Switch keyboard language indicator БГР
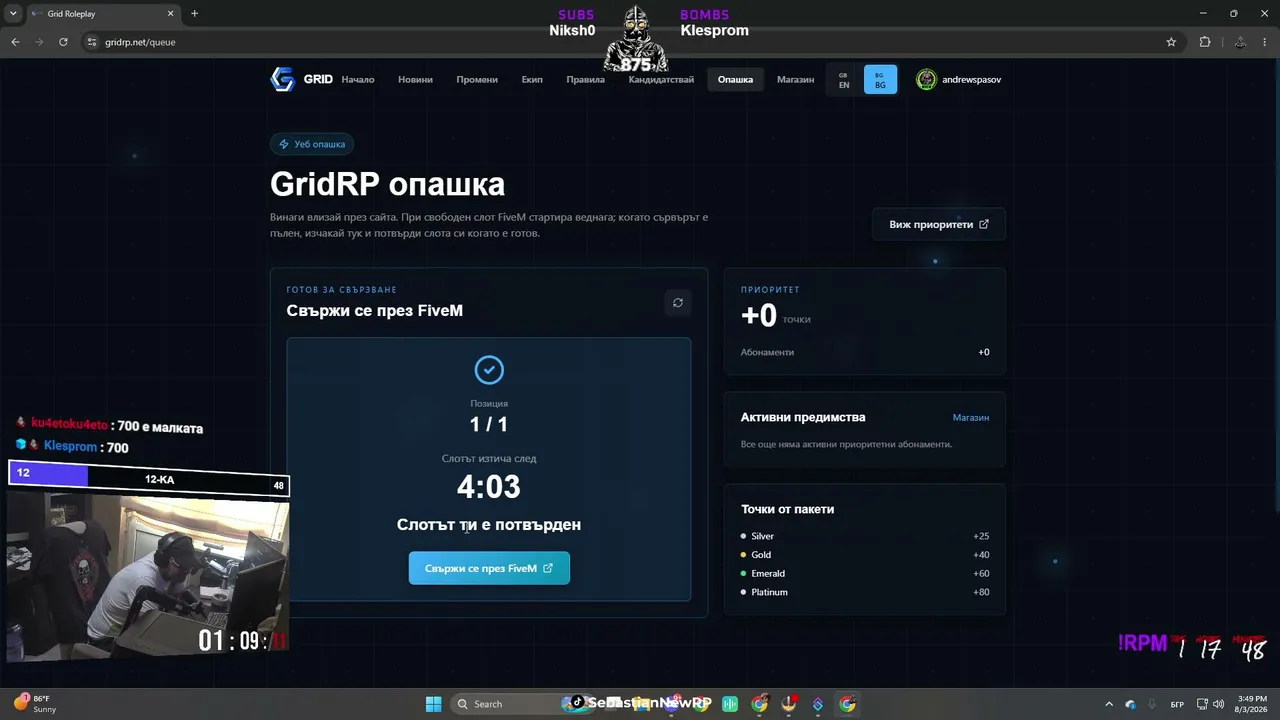Screen dimensions: 1280x720 (1177, 705)
